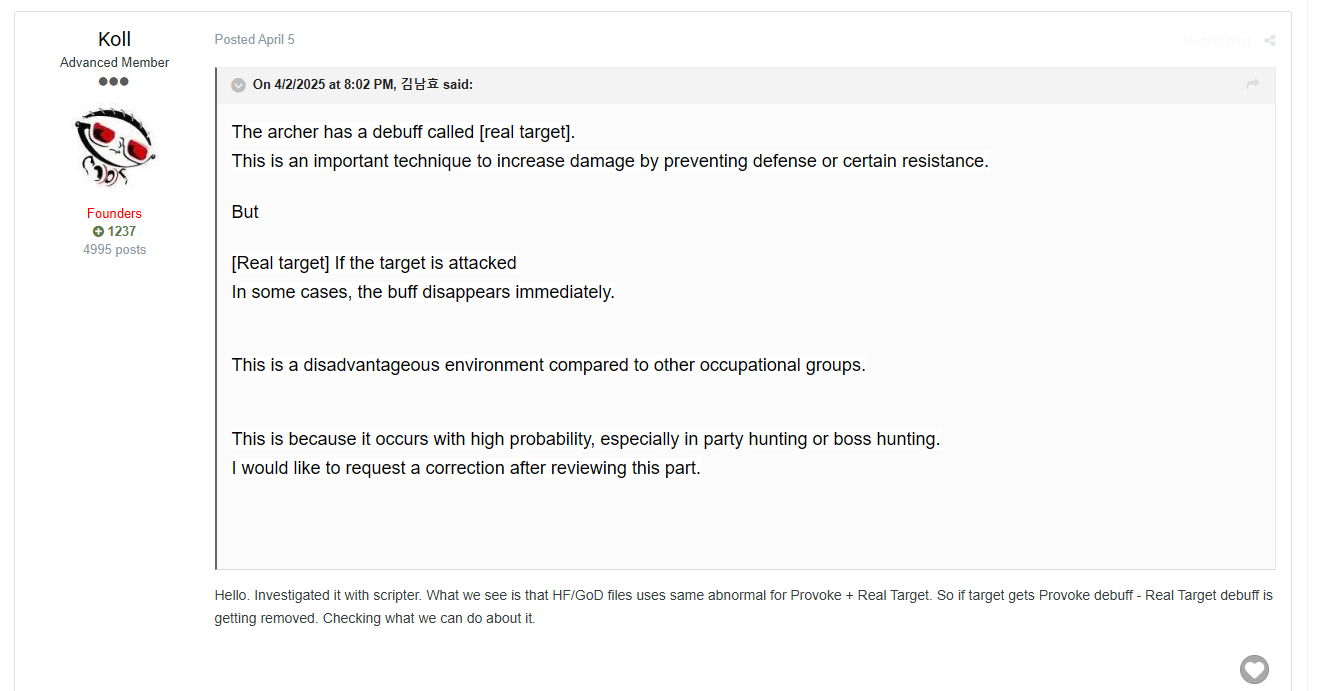This screenshot has height=691, width=1326.
Task: Click the arrow to go to quoted post
Action: pyautogui.click(x=1252, y=85)
